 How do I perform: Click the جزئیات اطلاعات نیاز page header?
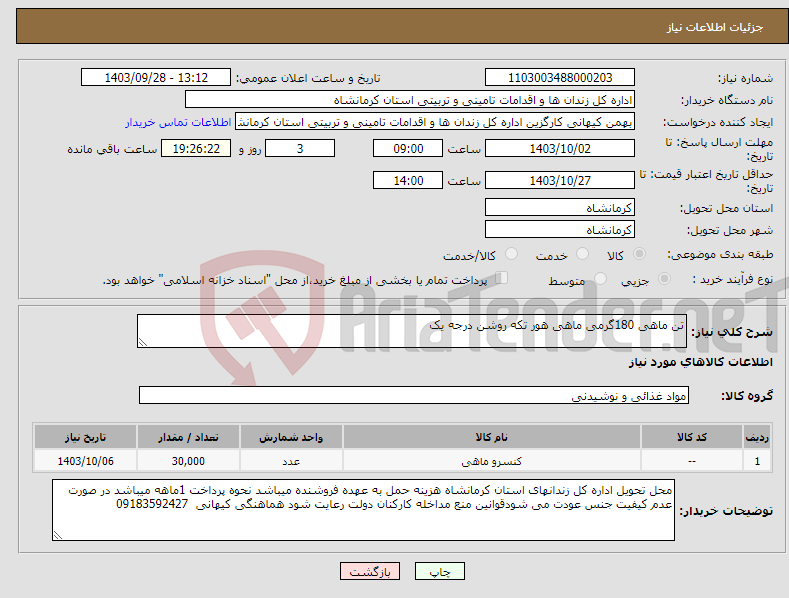click(715, 27)
